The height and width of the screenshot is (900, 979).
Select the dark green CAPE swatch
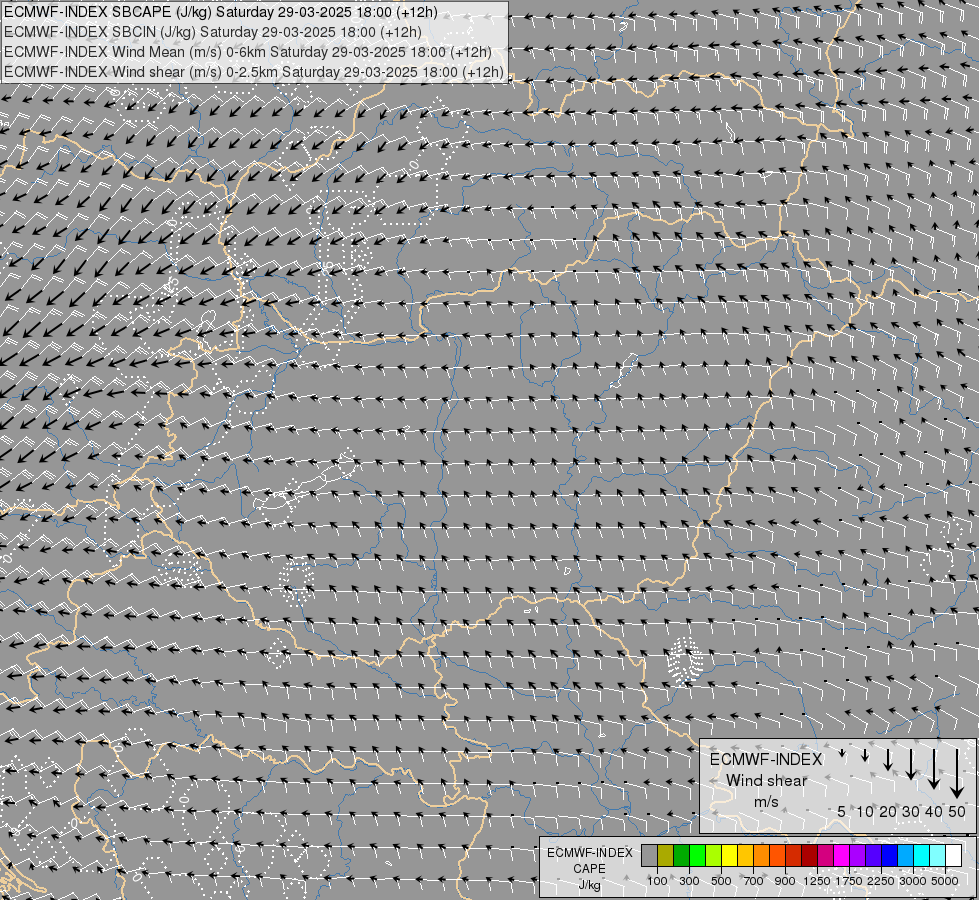681,855
